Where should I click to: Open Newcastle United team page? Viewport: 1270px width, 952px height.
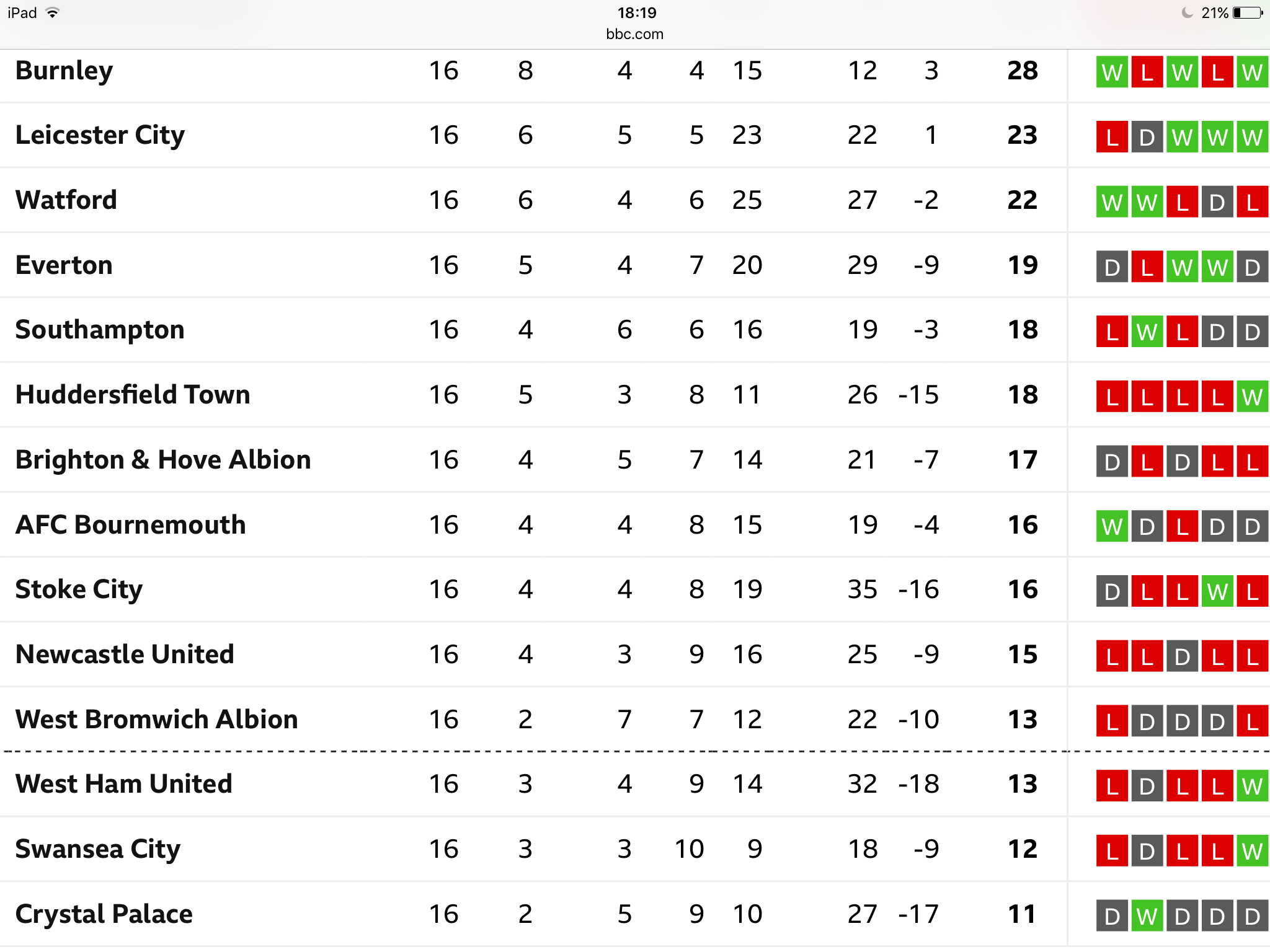pyautogui.click(x=125, y=654)
